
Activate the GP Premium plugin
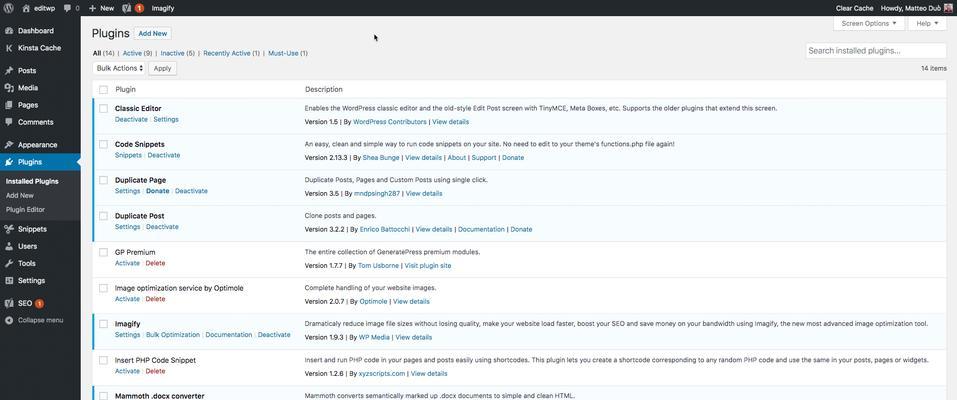(127, 263)
